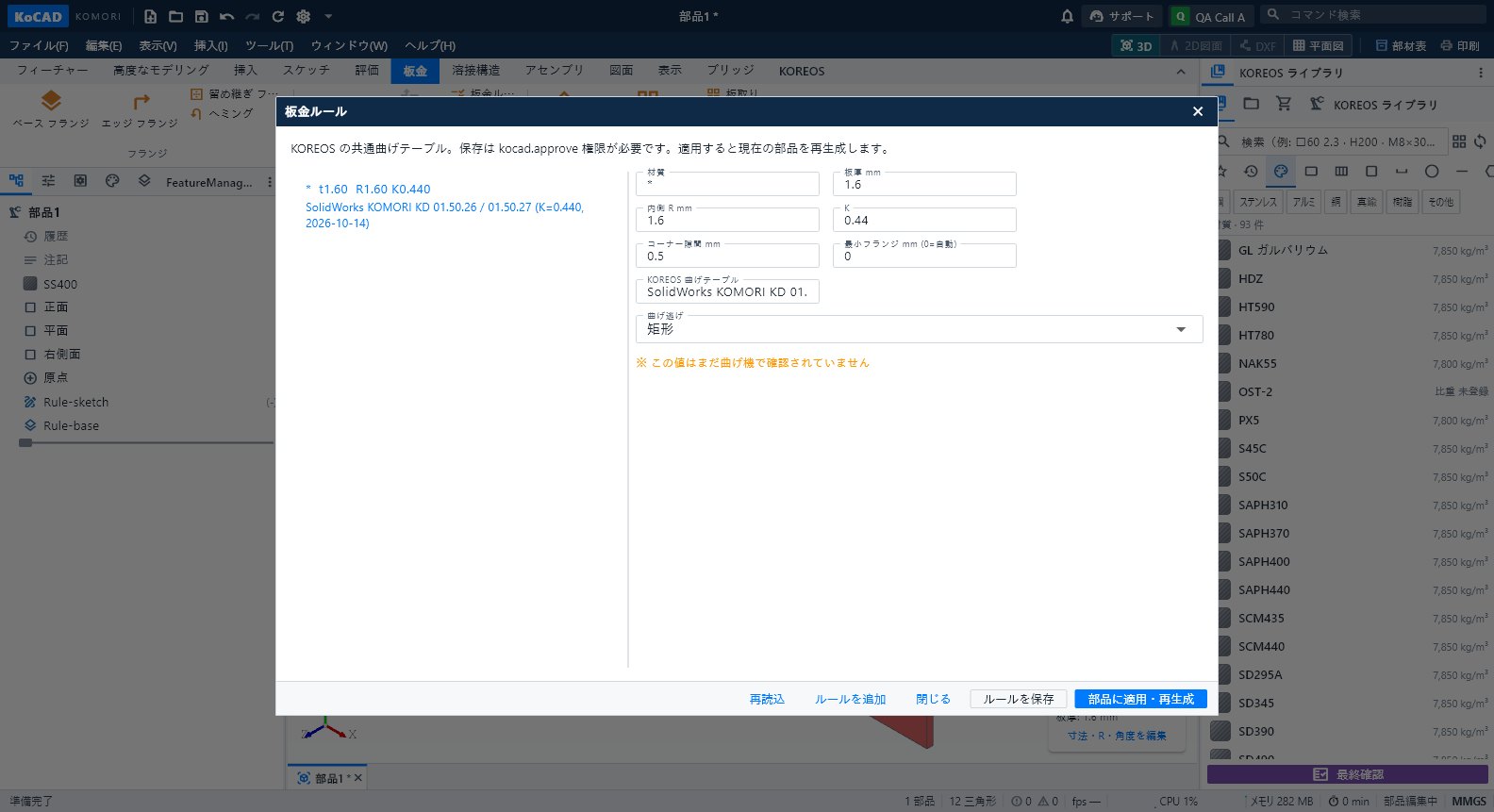Click the 部品に適用・再生成 button
Screen dimensions: 1494x812
coord(1141,699)
